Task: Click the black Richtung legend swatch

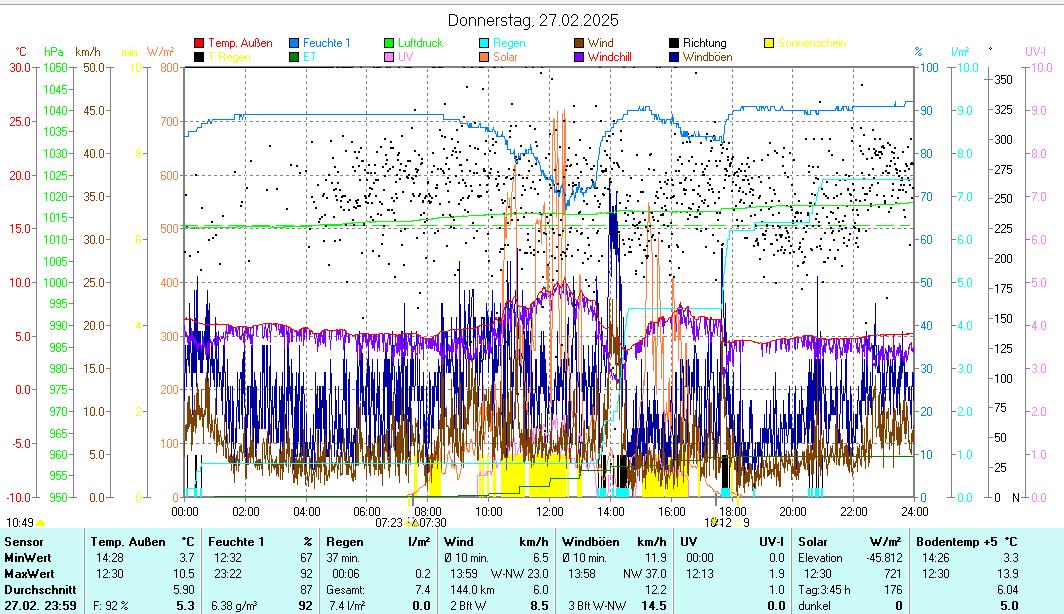Action: point(675,43)
